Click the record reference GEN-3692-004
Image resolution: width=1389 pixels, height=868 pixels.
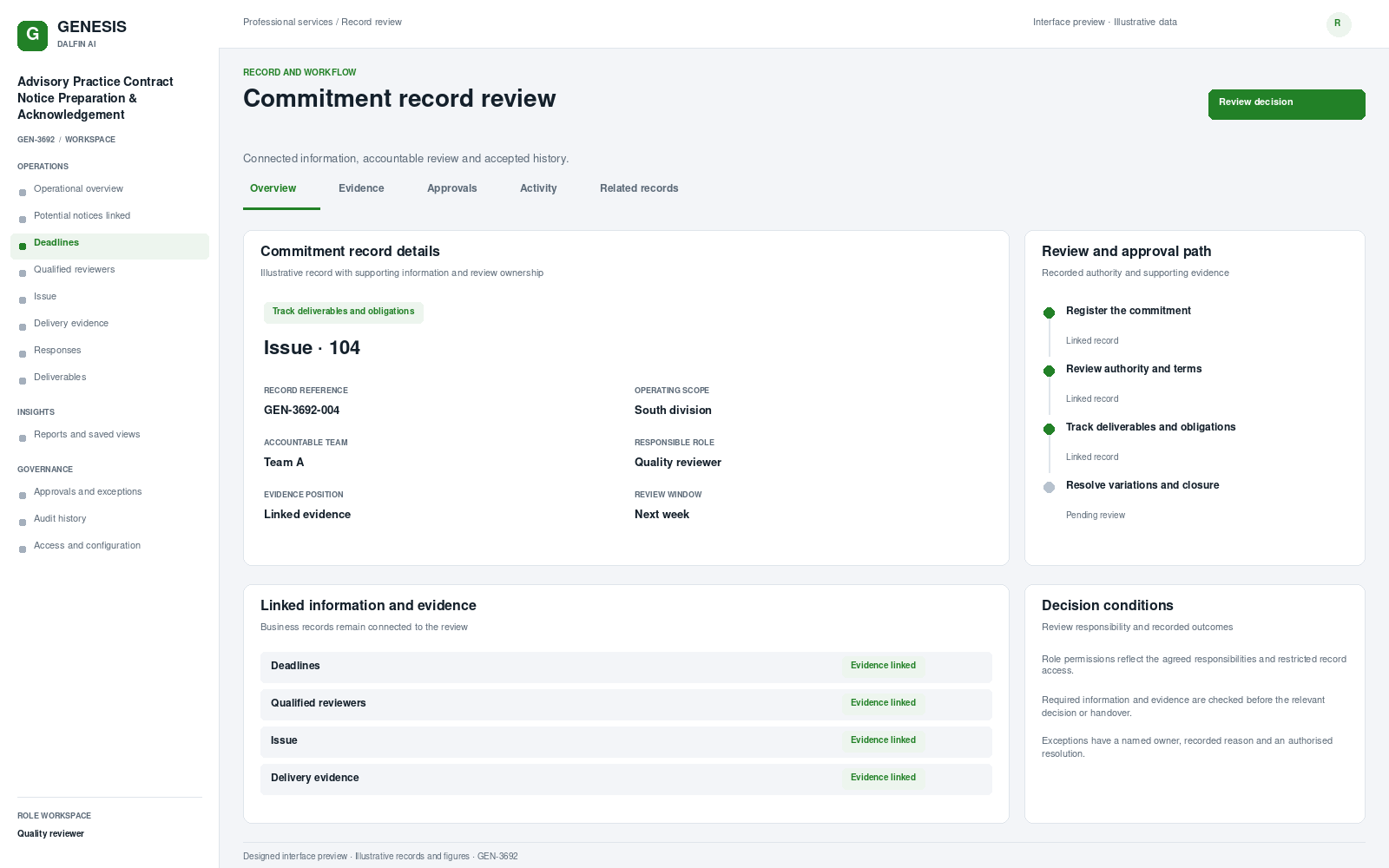(x=301, y=411)
